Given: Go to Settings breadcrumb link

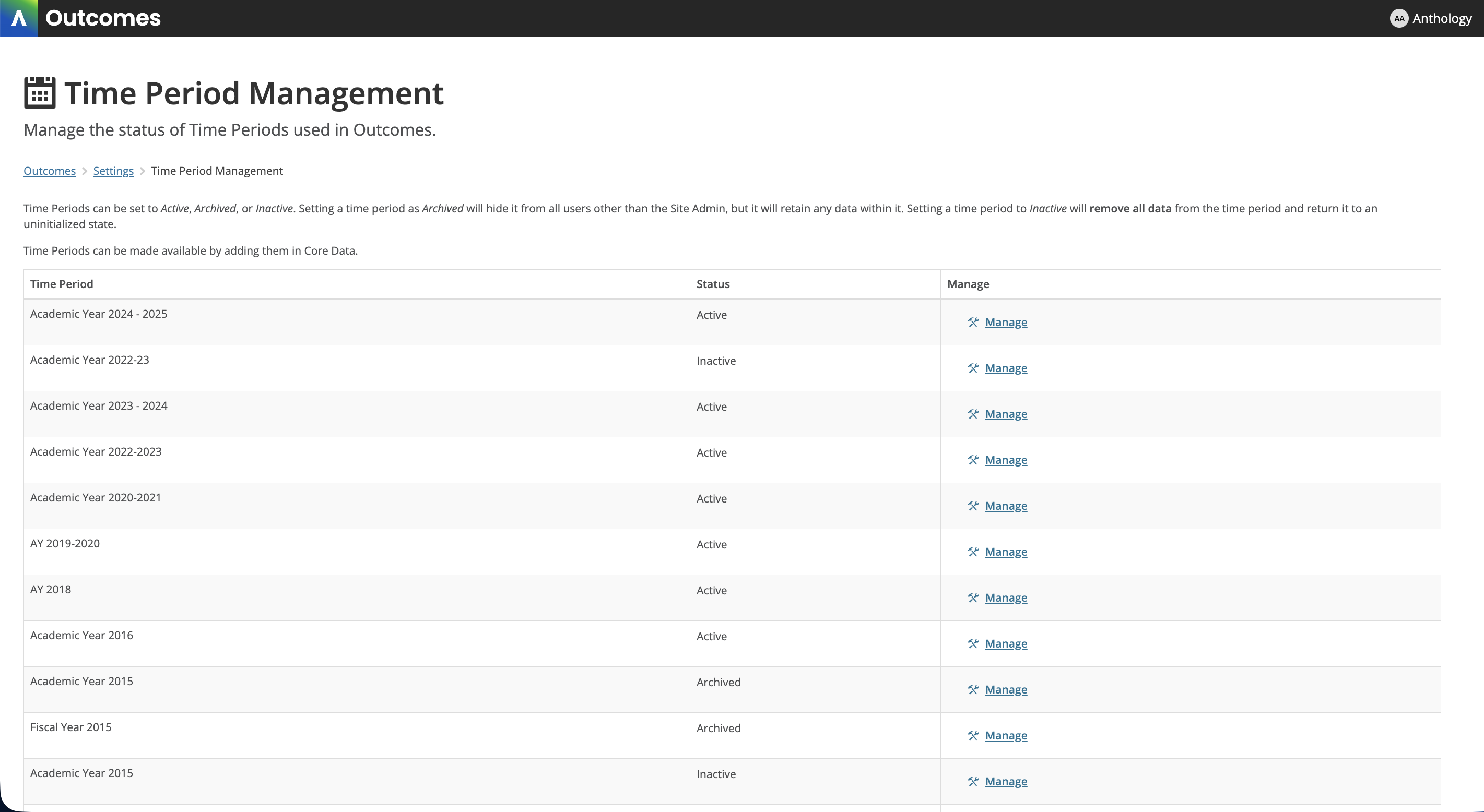Looking at the screenshot, I should click(113, 171).
